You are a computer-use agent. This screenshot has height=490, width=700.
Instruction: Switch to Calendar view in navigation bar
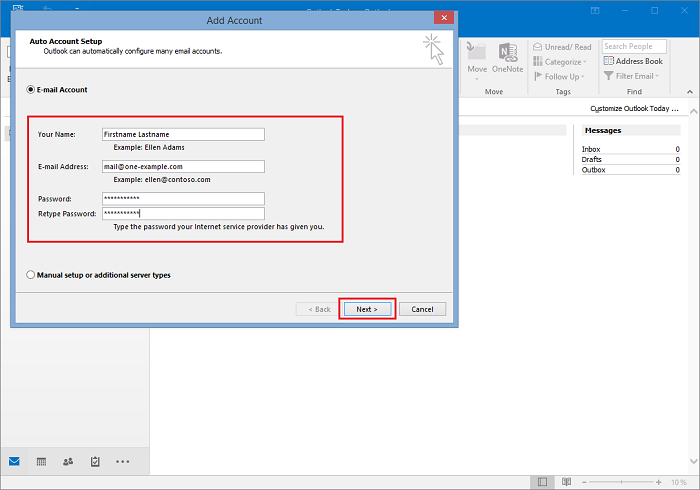coord(41,461)
